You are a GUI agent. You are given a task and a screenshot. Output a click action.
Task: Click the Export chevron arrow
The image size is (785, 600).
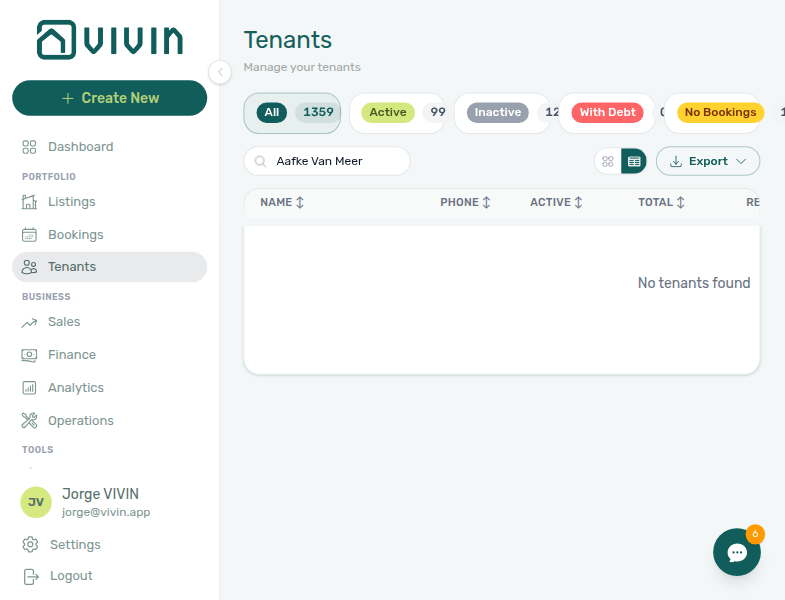click(x=741, y=161)
